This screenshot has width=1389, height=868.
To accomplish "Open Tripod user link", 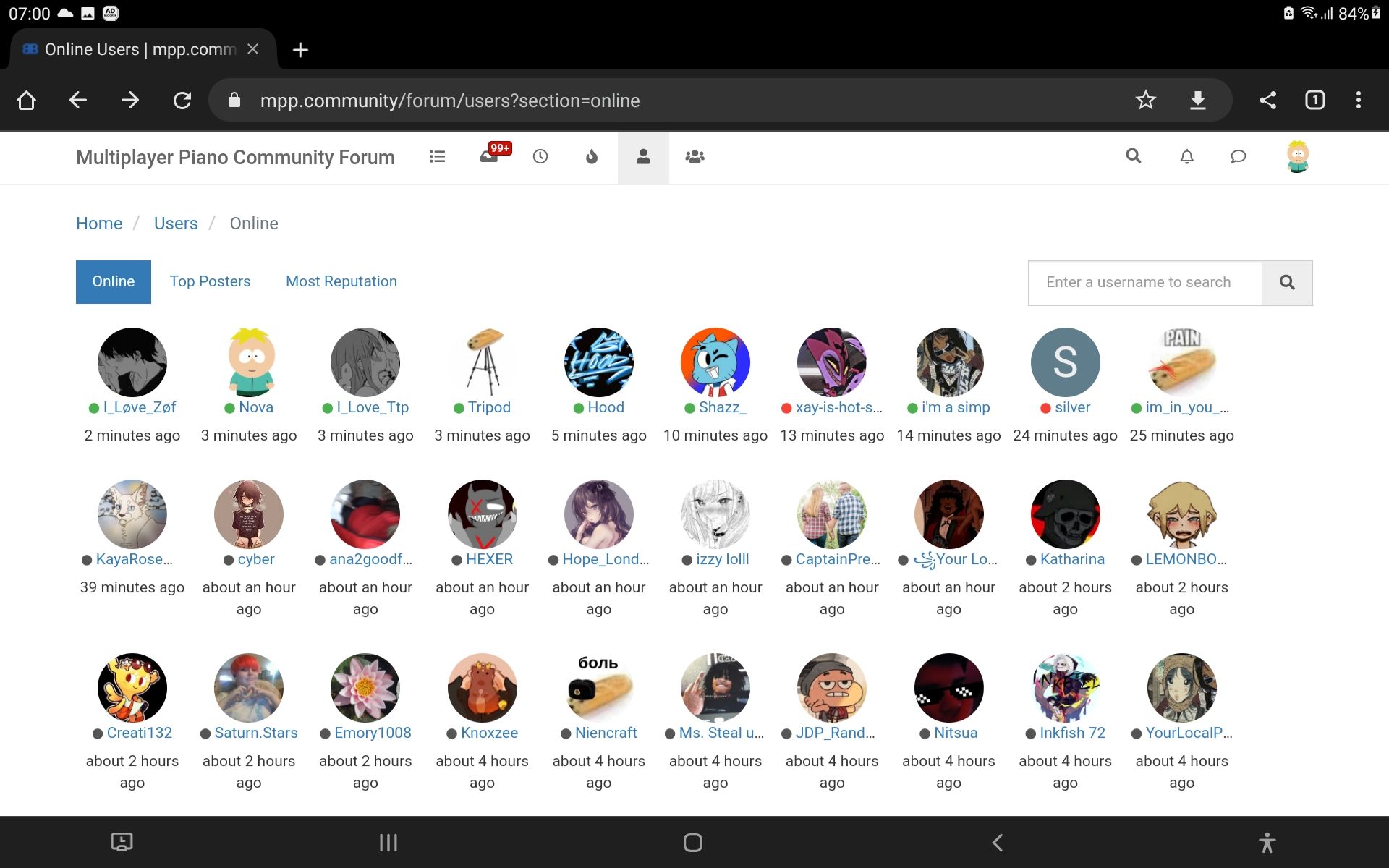I will (489, 407).
